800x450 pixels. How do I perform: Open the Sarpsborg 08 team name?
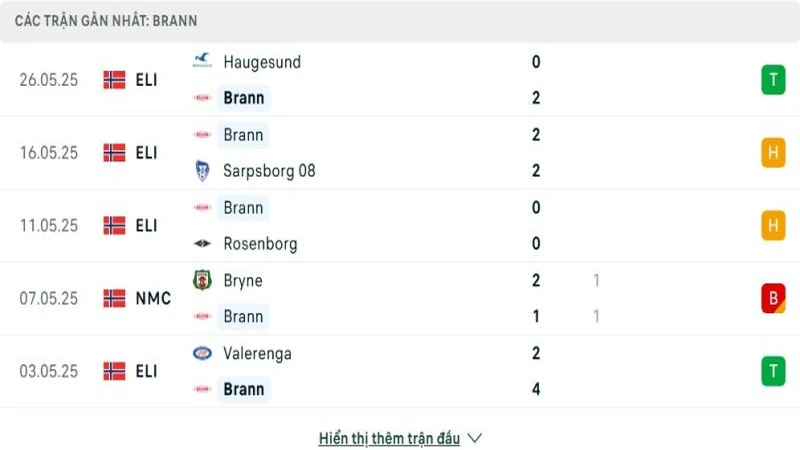[269, 170]
